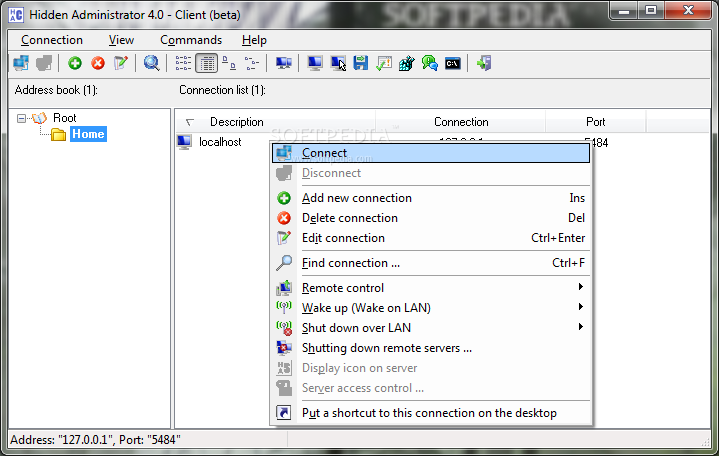Sort by the Port column header
Image resolution: width=719 pixels, height=456 pixels.
point(596,122)
